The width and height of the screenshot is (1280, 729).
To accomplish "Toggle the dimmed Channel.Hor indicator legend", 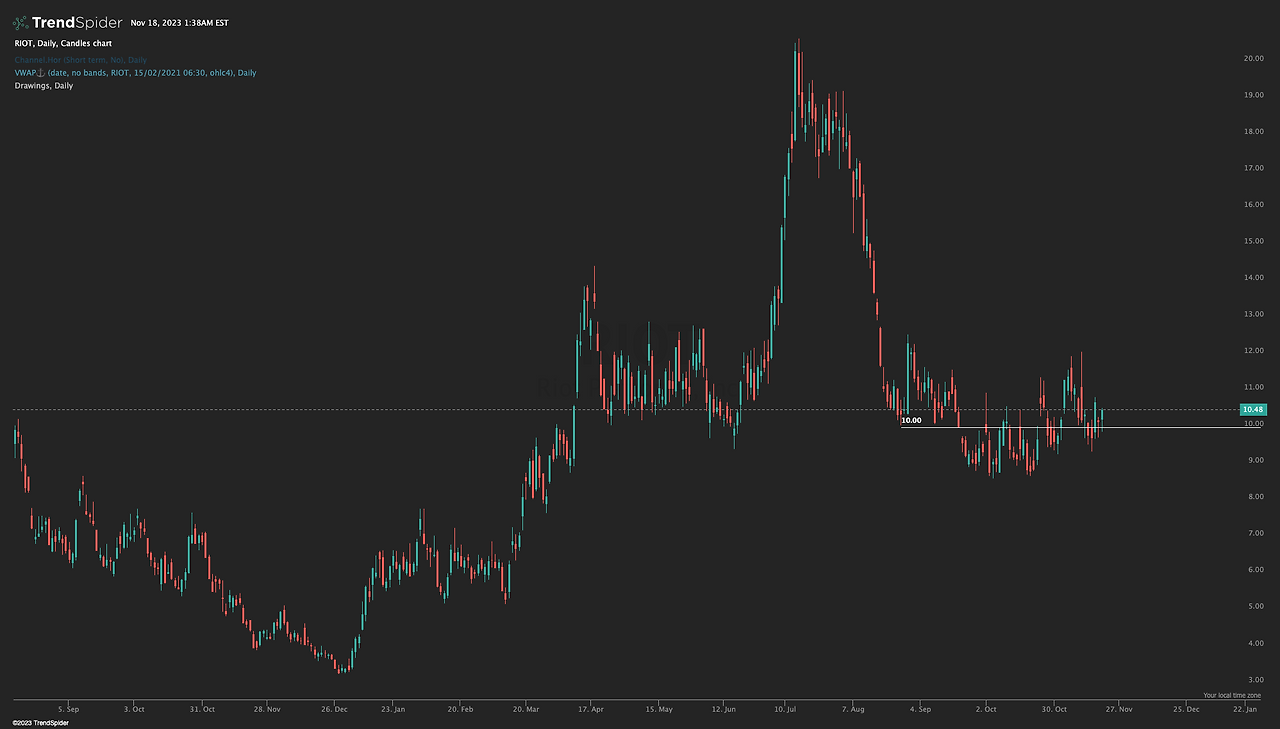I will click(81, 60).
